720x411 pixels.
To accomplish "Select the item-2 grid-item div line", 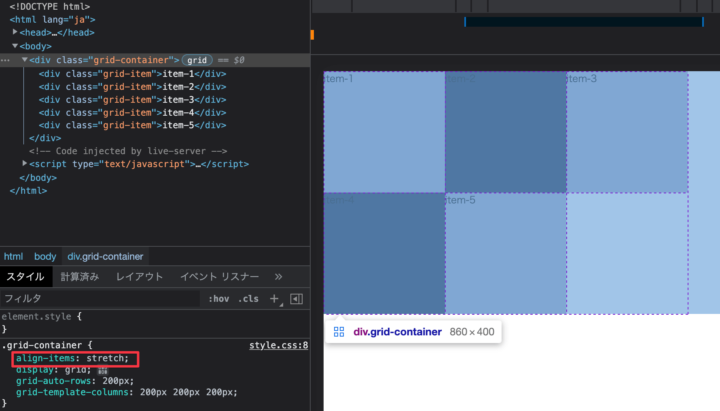I will pos(132,86).
